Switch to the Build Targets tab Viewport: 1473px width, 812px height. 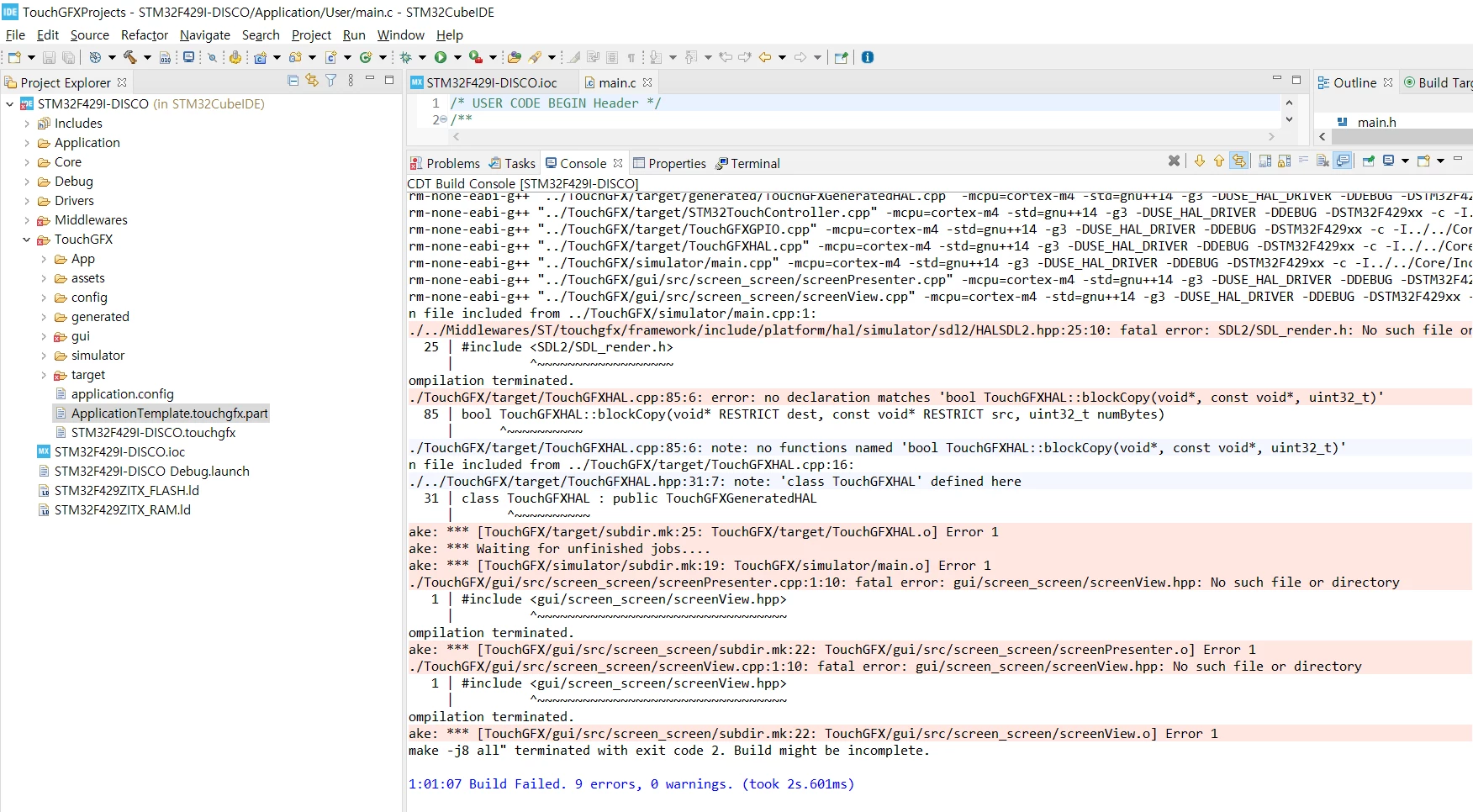[x=1438, y=82]
